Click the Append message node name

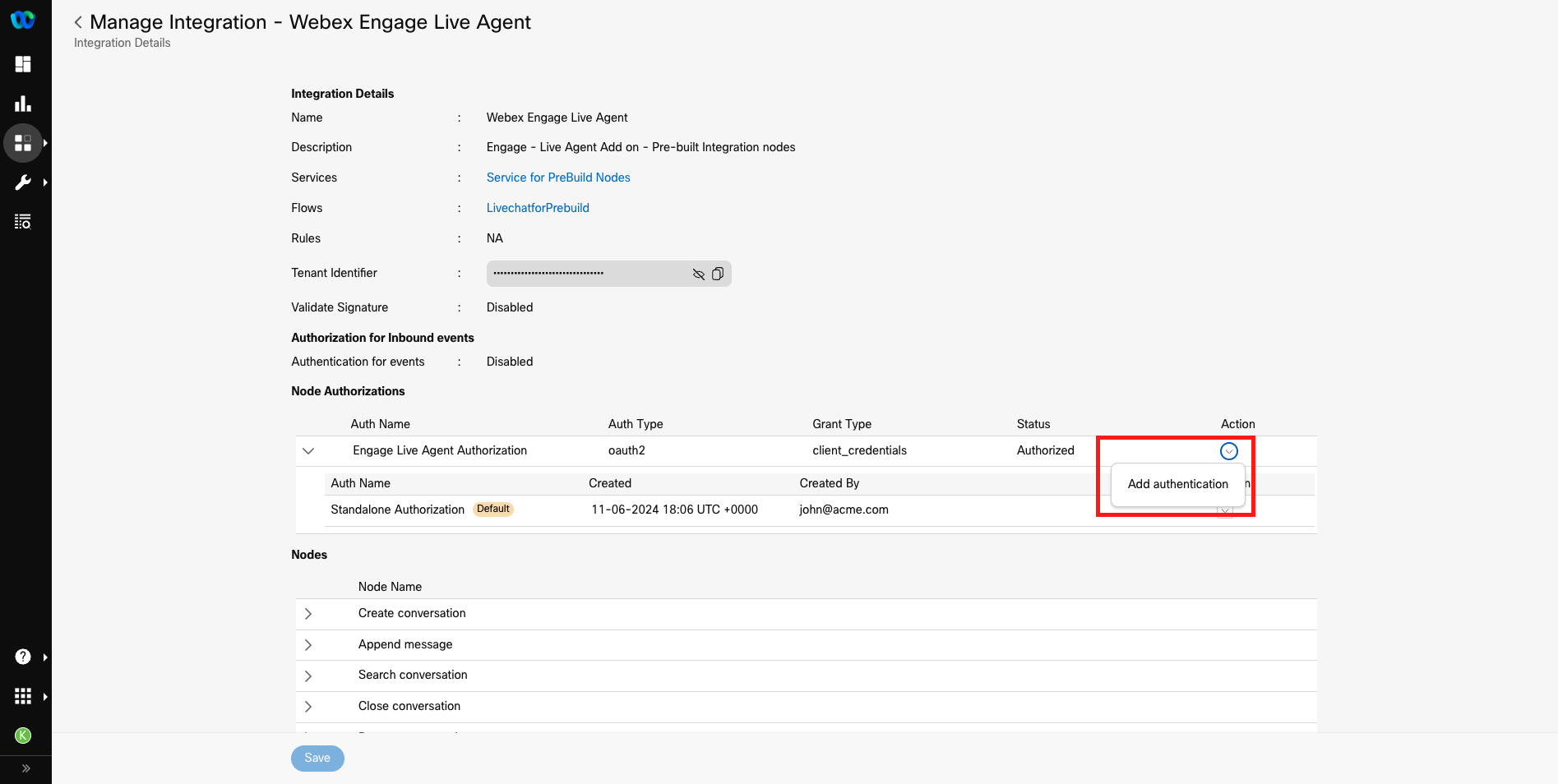tap(405, 644)
